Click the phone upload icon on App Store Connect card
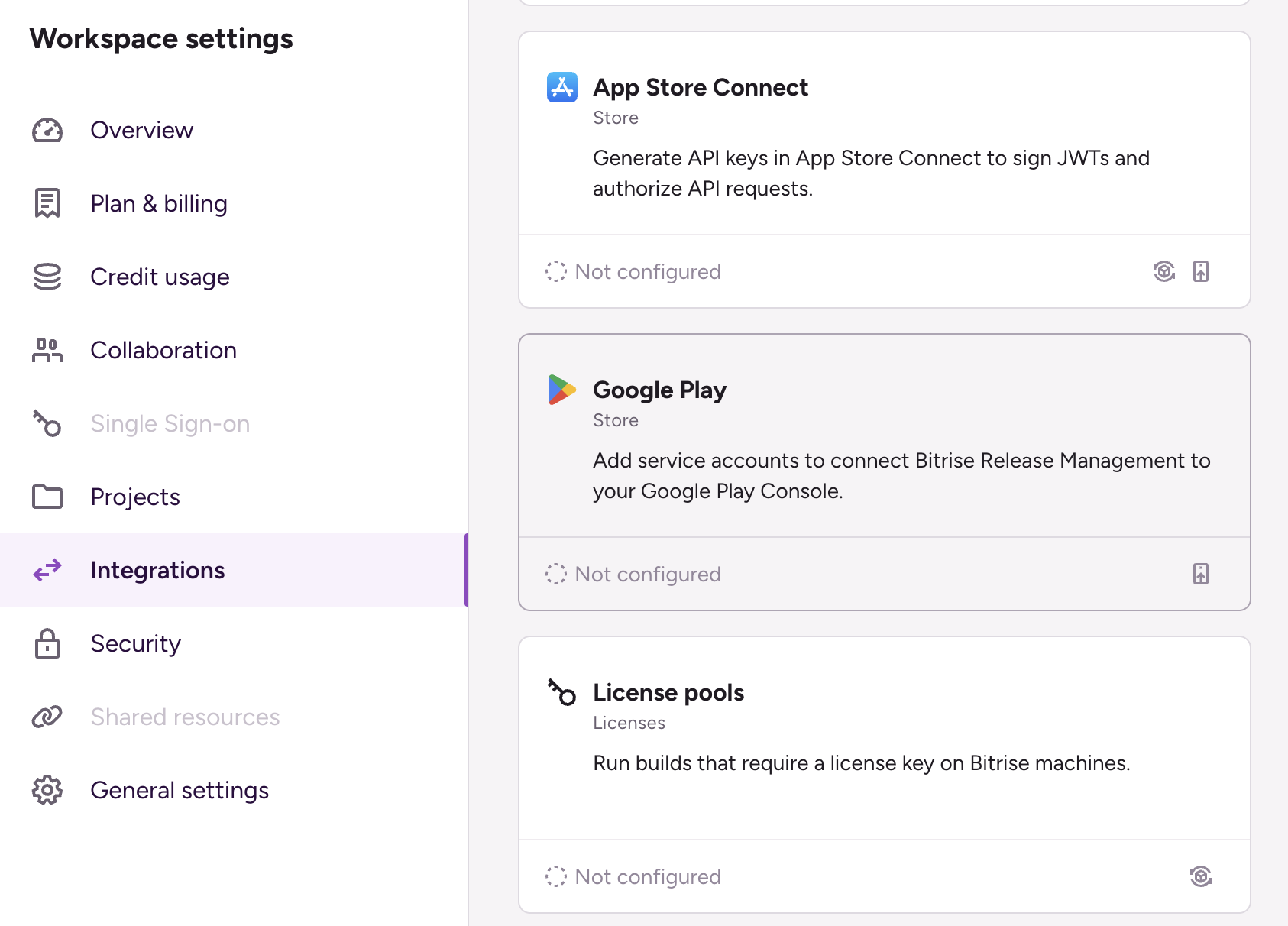The width and height of the screenshot is (1288, 926). point(1202,271)
